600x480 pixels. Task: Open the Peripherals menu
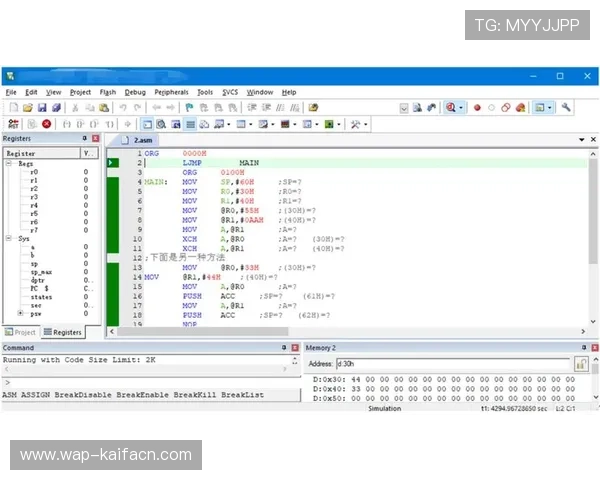[171, 92]
